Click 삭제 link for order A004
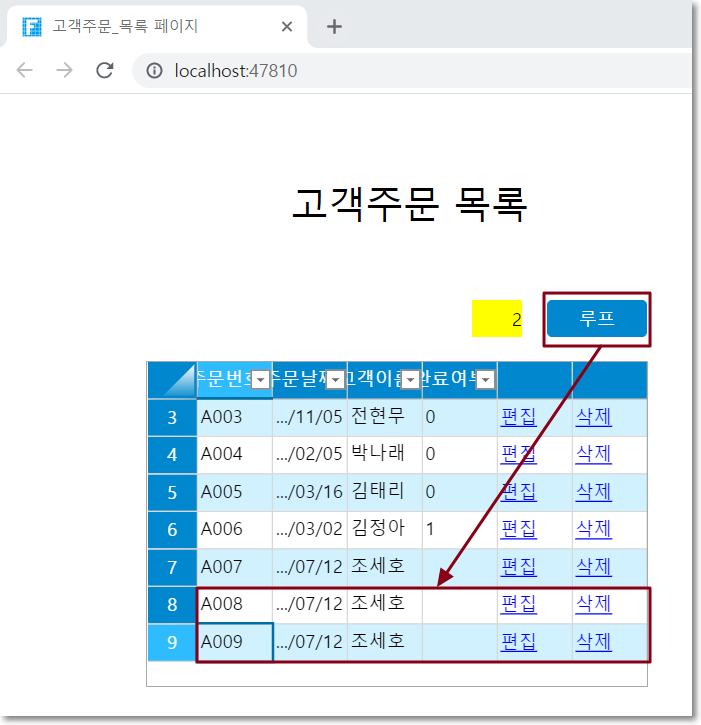The width and height of the screenshot is (701, 725). (x=593, y=454)
